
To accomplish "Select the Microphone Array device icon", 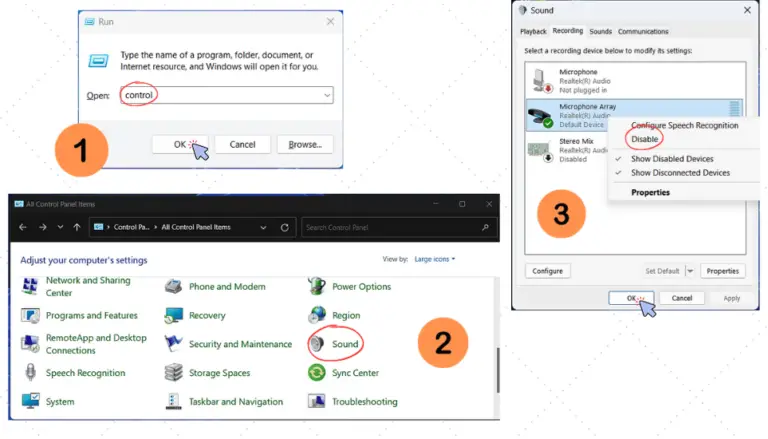I will pos(540,118).
